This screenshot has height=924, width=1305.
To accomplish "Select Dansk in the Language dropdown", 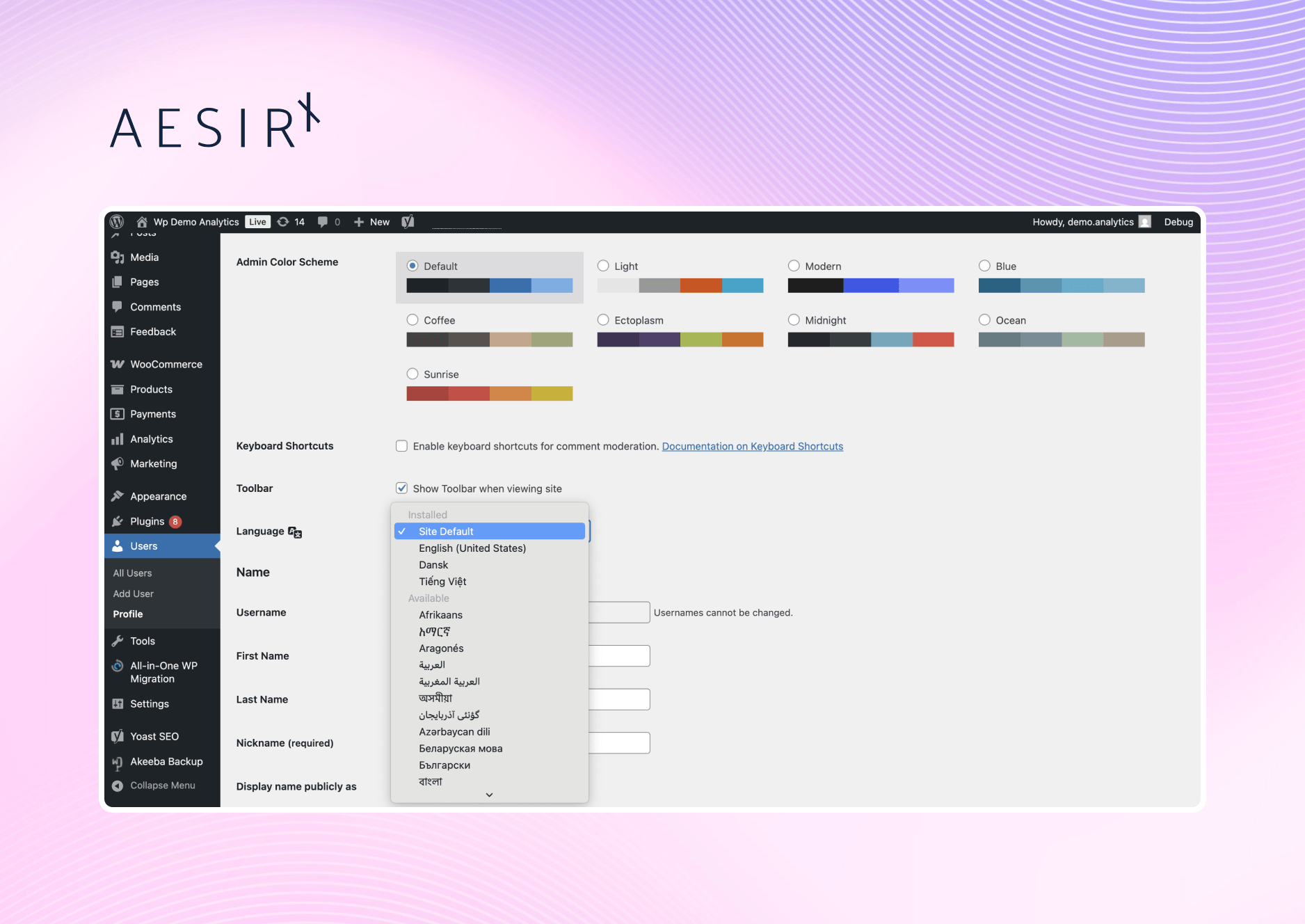I will pyautogui.click(x=433, y=564).
